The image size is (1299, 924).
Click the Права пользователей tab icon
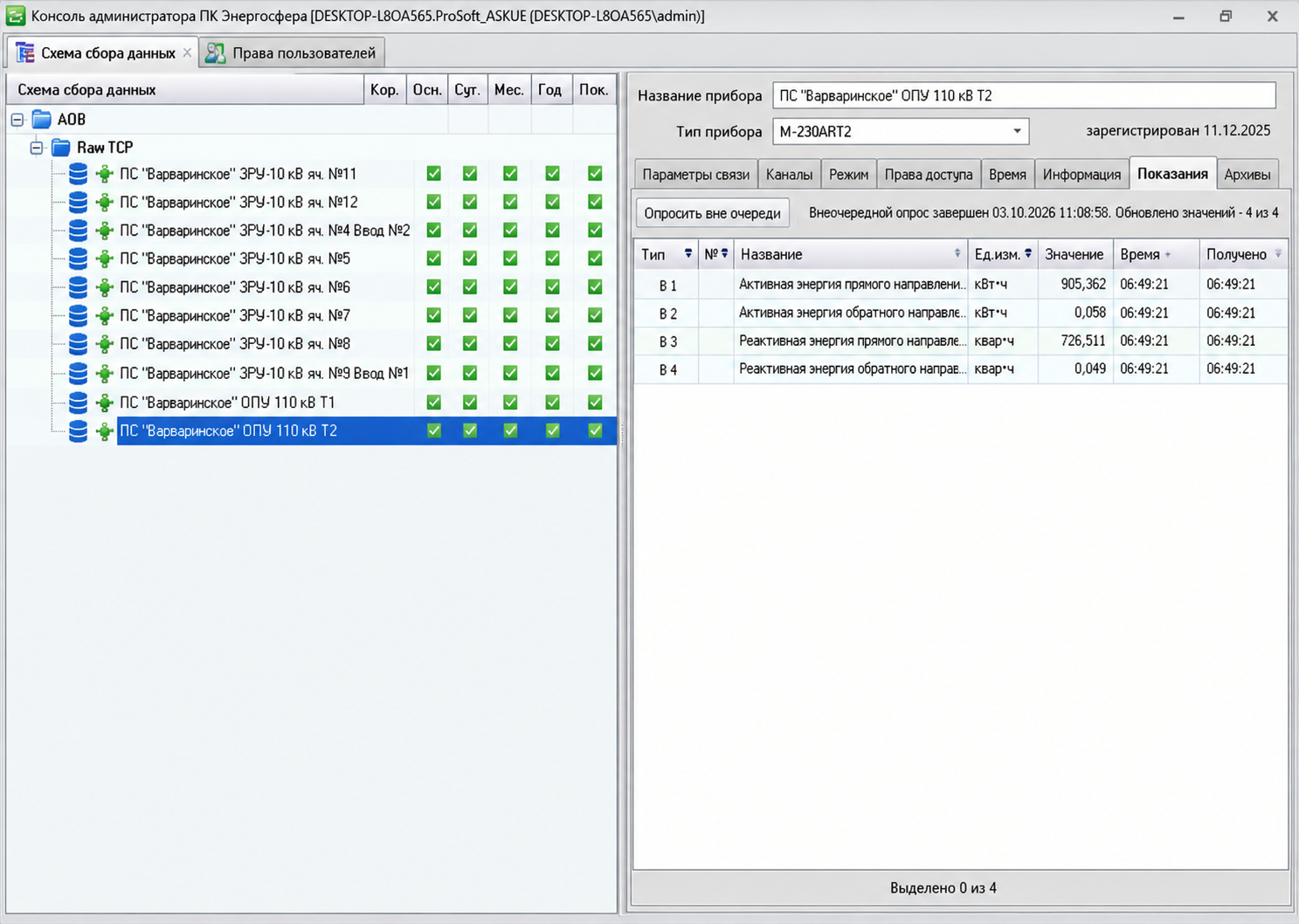215,53
